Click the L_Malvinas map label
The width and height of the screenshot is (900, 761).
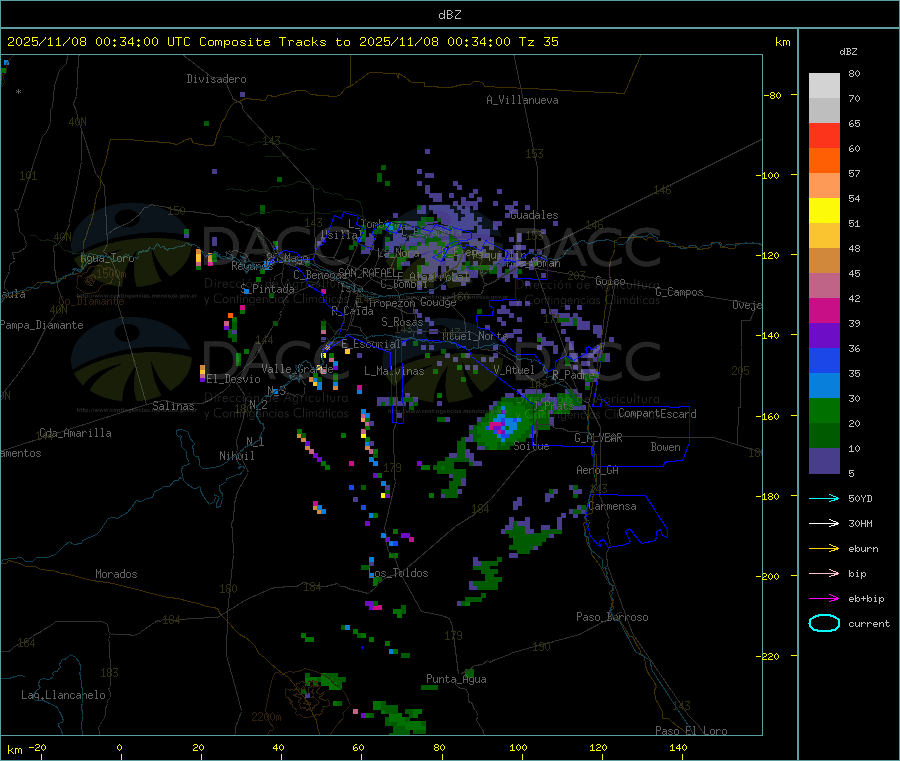[x=394, y=371]
